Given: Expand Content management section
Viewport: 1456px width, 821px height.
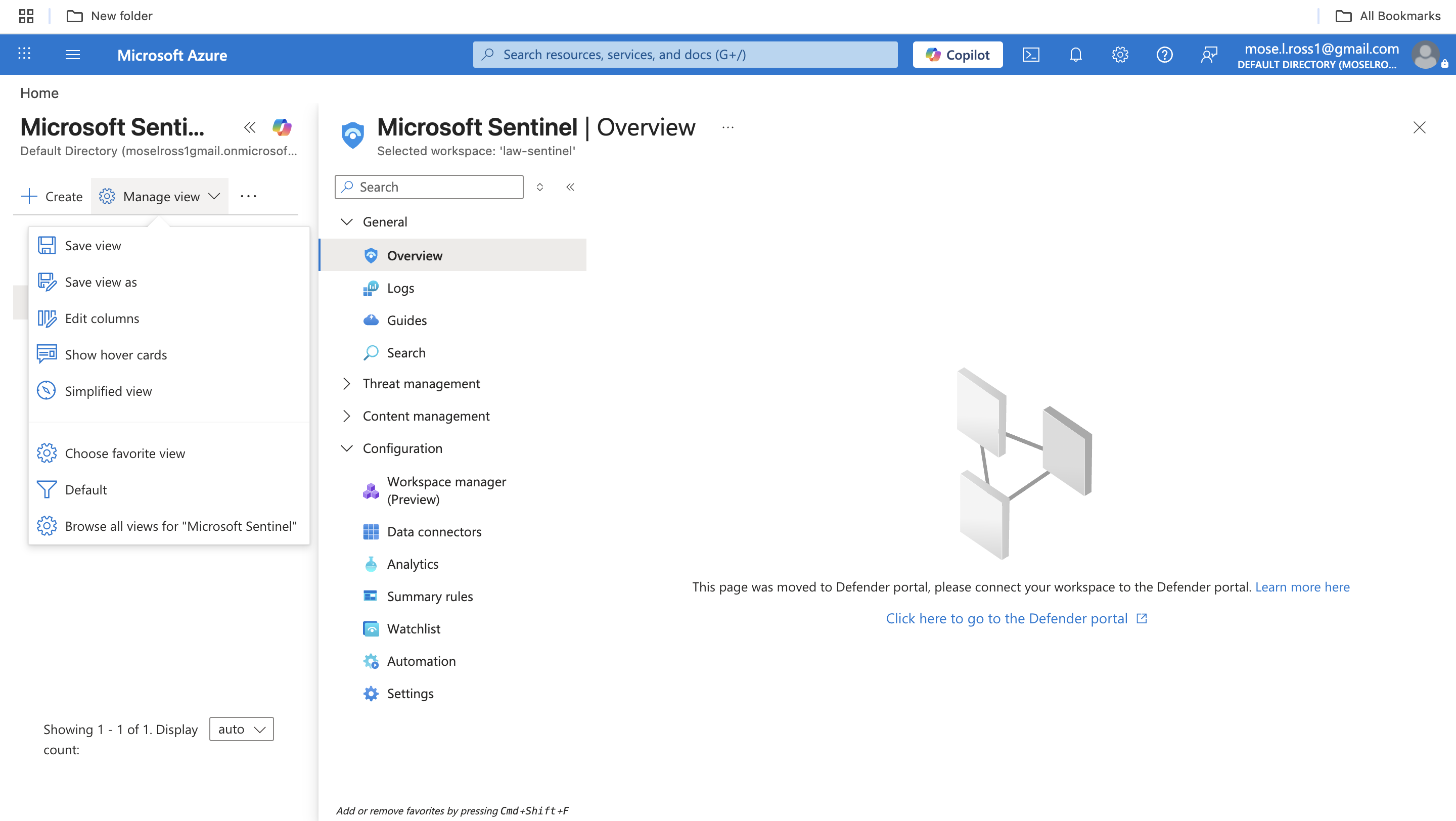Looking at the screenshot, I should click(347, 416).
